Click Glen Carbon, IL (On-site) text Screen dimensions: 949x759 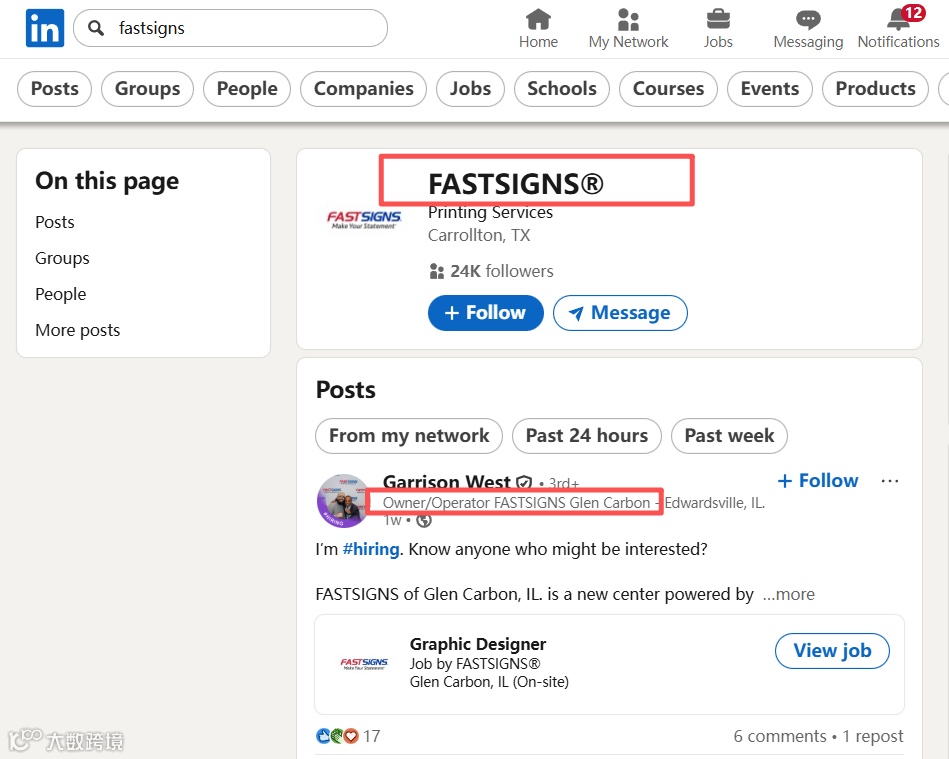point(489,682)
